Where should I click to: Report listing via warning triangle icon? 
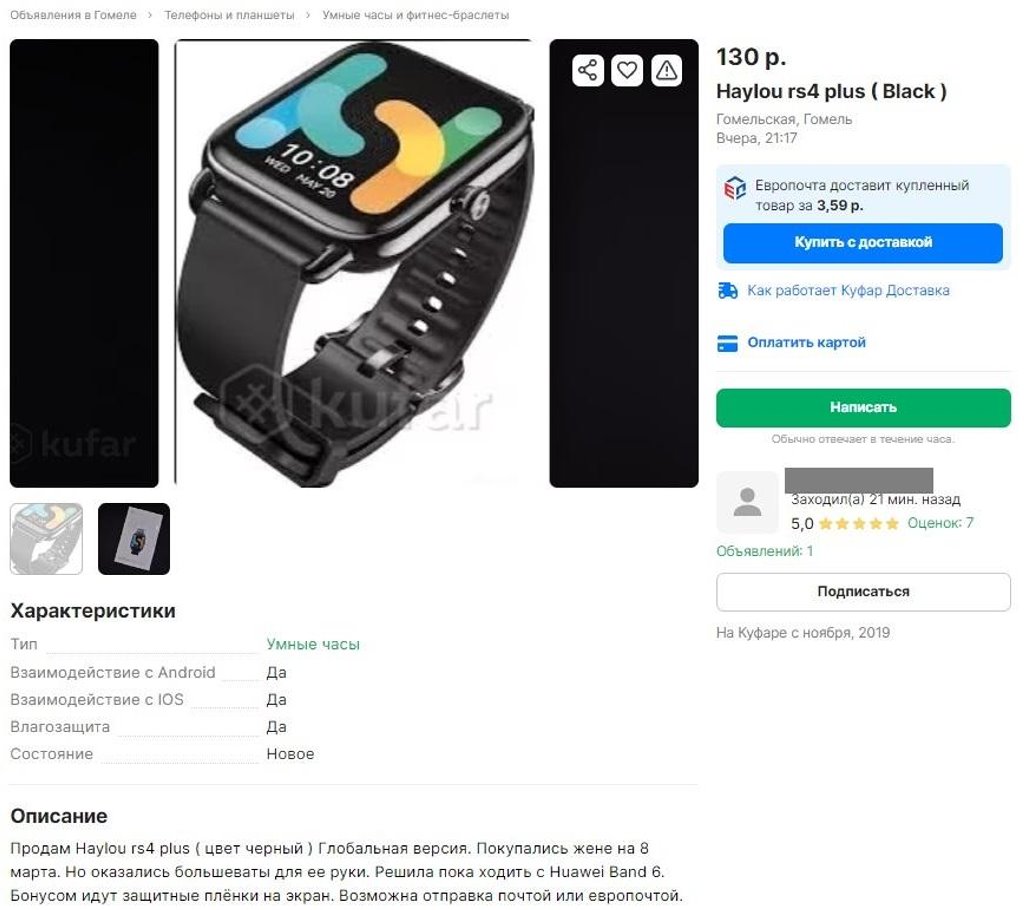666,70
